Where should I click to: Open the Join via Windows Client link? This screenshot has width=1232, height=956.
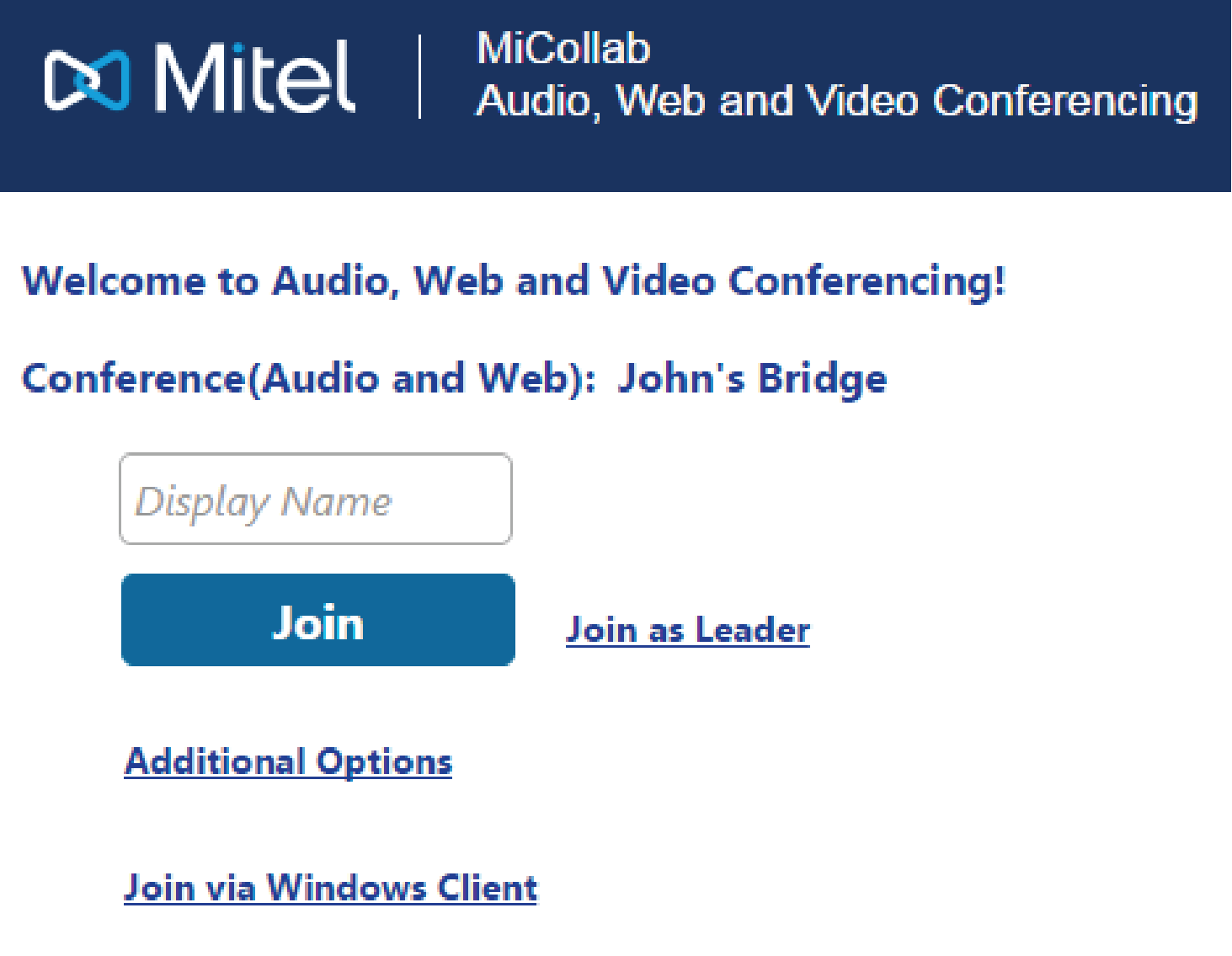pyautogui.click(x=330, y=888)
